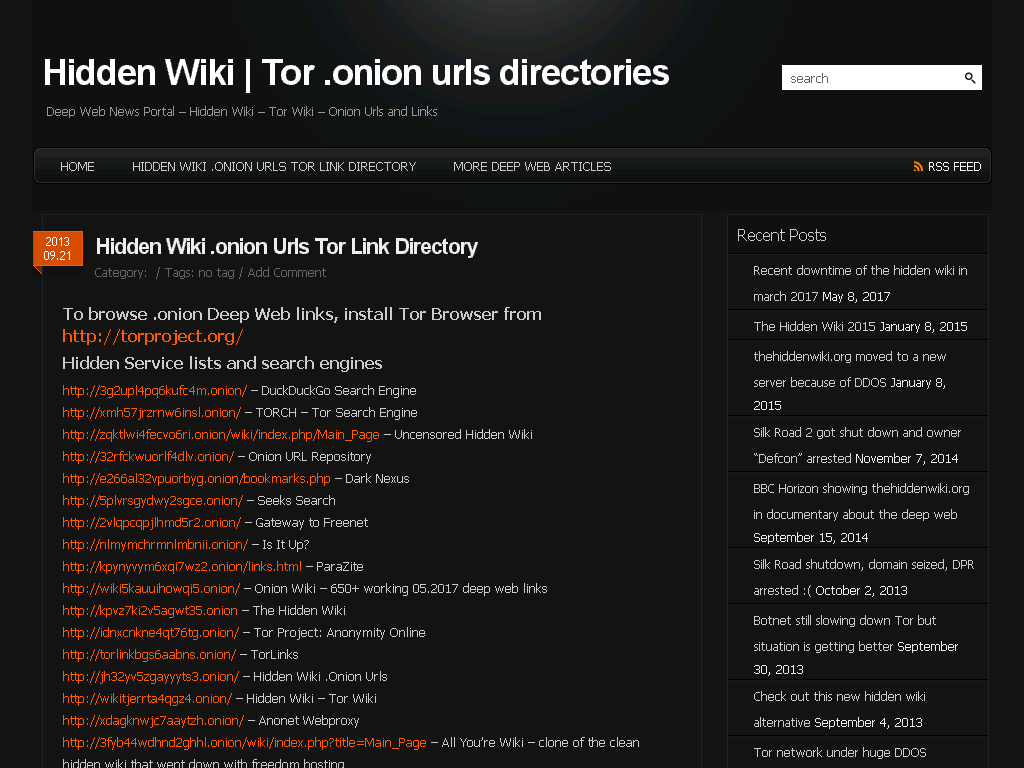
Task: Click the Add Comment link
Action: (x=287, y=272)
